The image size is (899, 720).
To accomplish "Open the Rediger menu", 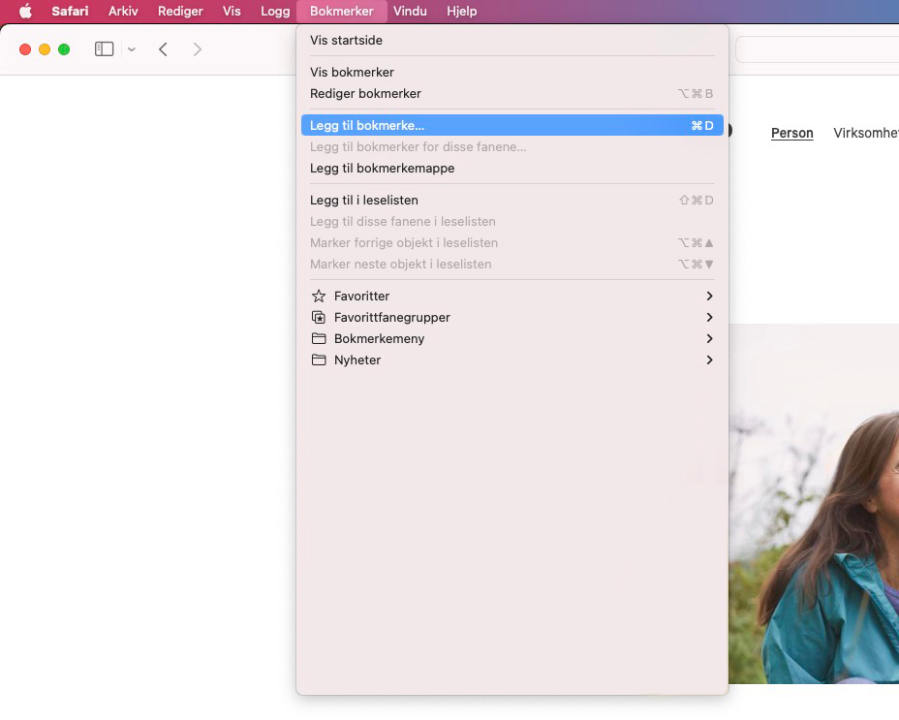I will point(181,11).
